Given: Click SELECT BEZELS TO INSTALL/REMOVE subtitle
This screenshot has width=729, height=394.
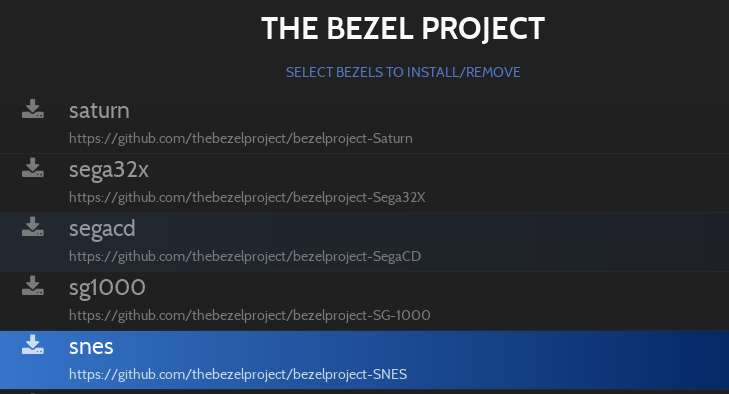Looking at the screenshot, I should [403, 73].
